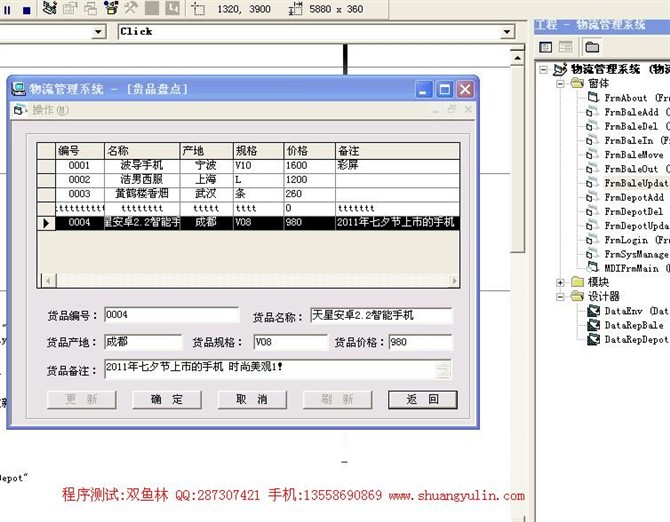Click the 更新 button
Image resolution: width=670 pixels, height=522 pixels.
click(82, 399)
